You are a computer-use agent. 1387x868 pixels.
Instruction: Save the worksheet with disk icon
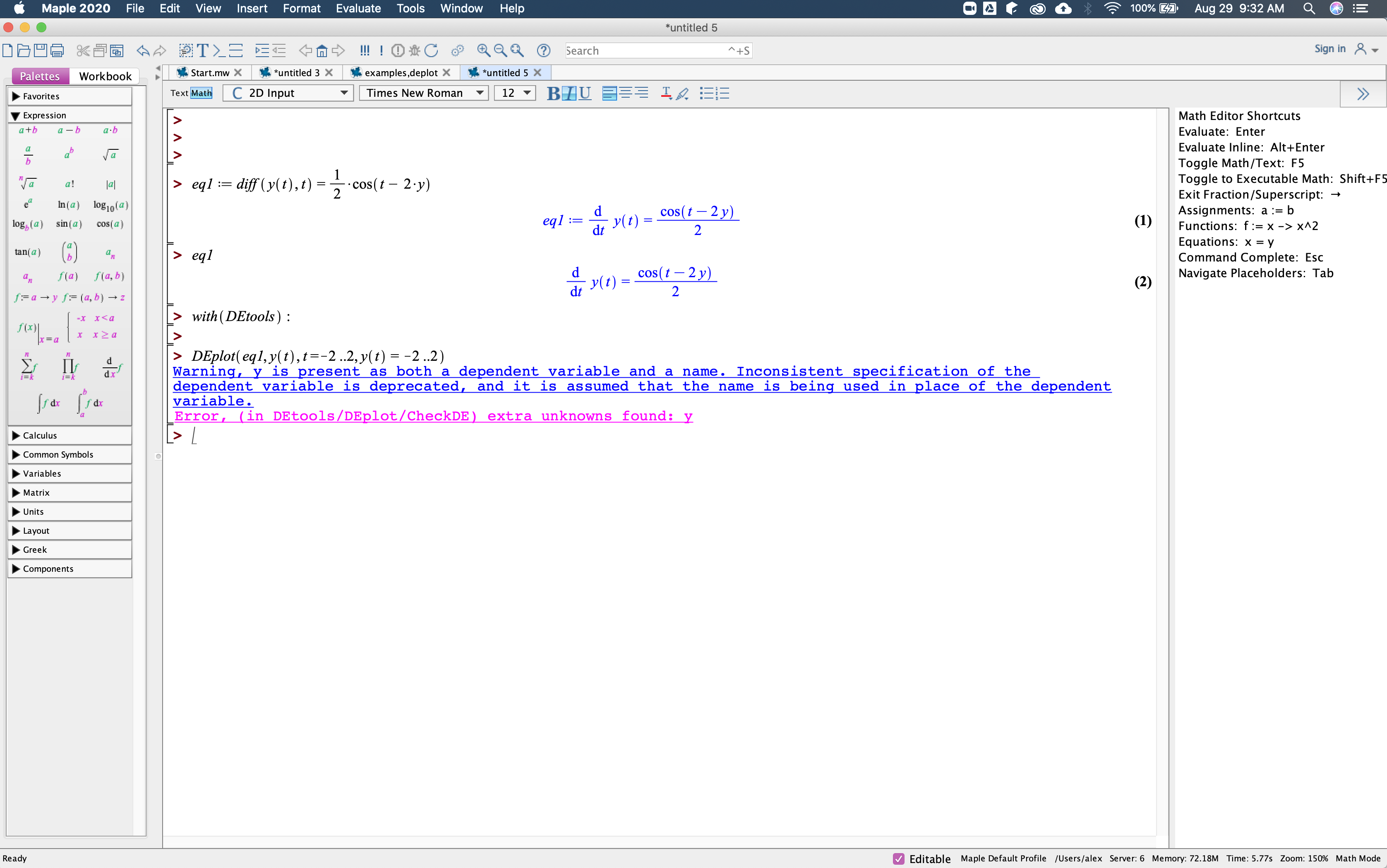[40, 50]
